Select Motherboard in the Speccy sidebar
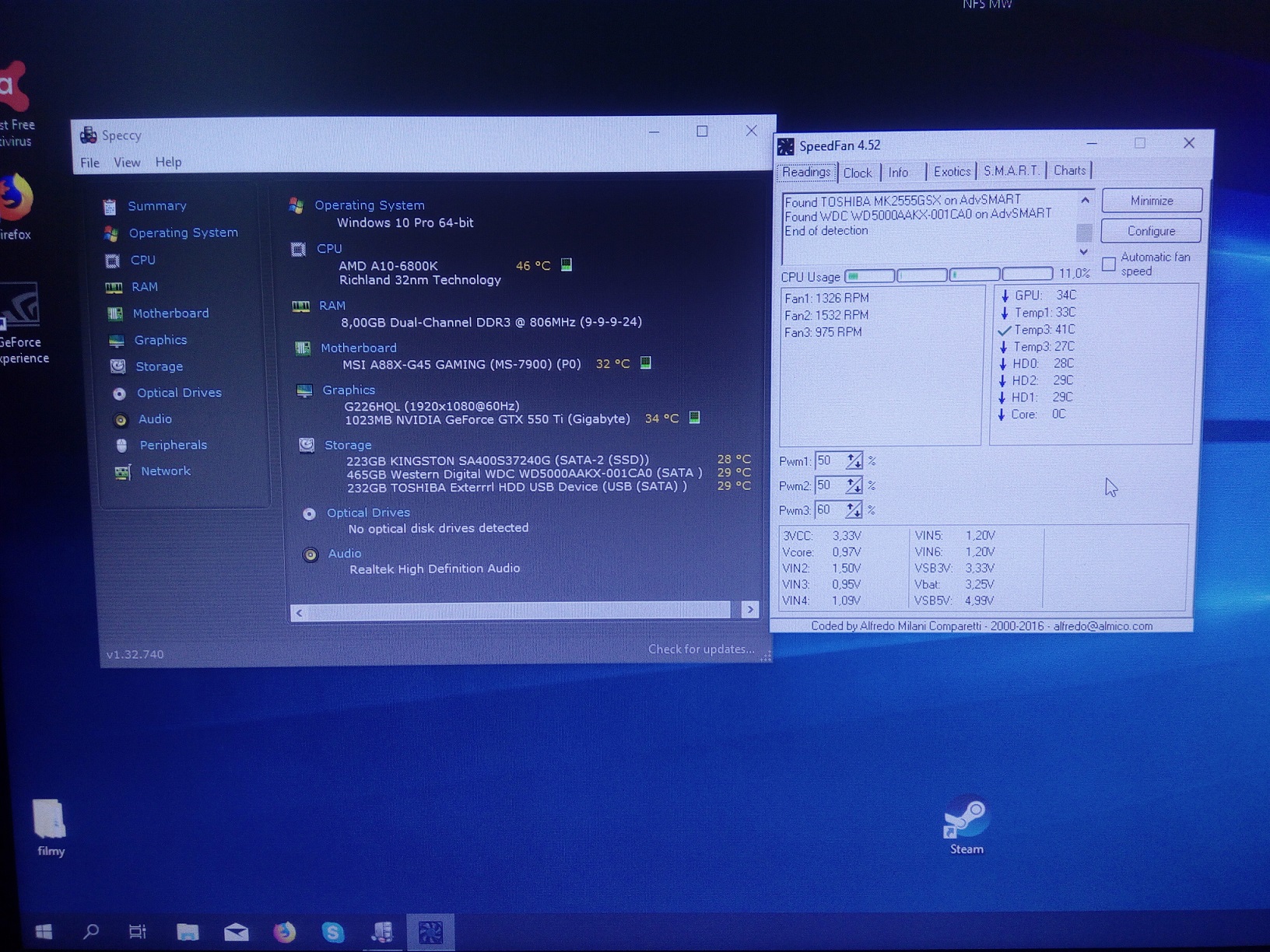Image resolution: width=1270 pixels, height=952 pixels. coord(170,313)
